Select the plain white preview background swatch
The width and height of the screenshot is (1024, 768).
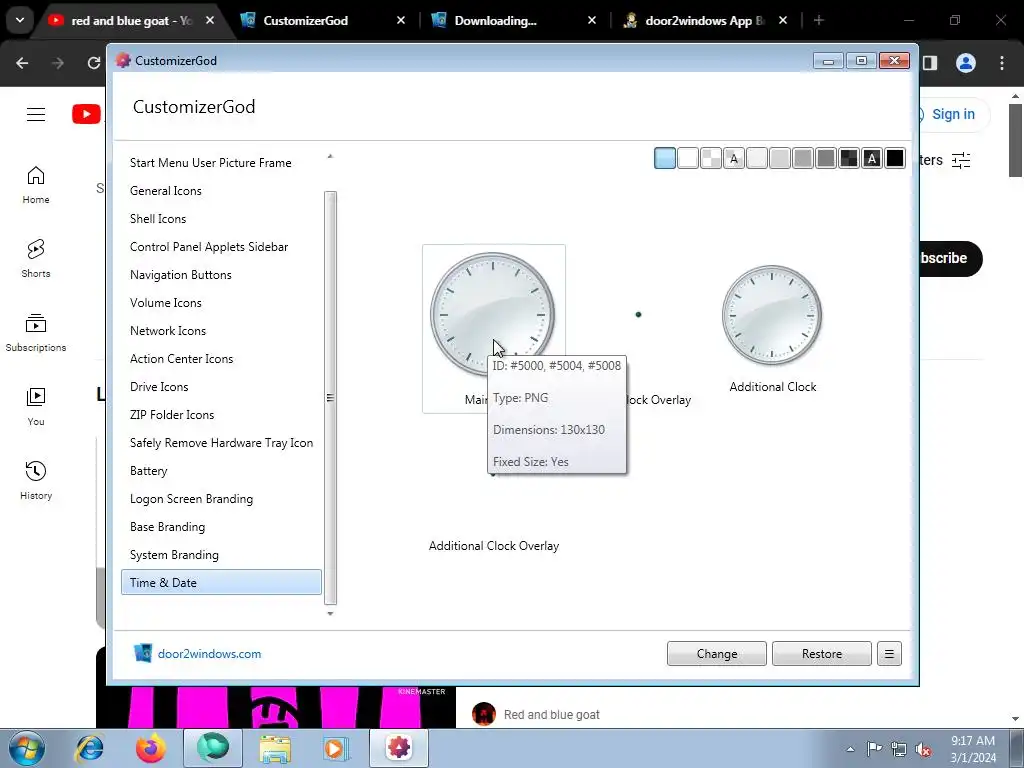688,158
